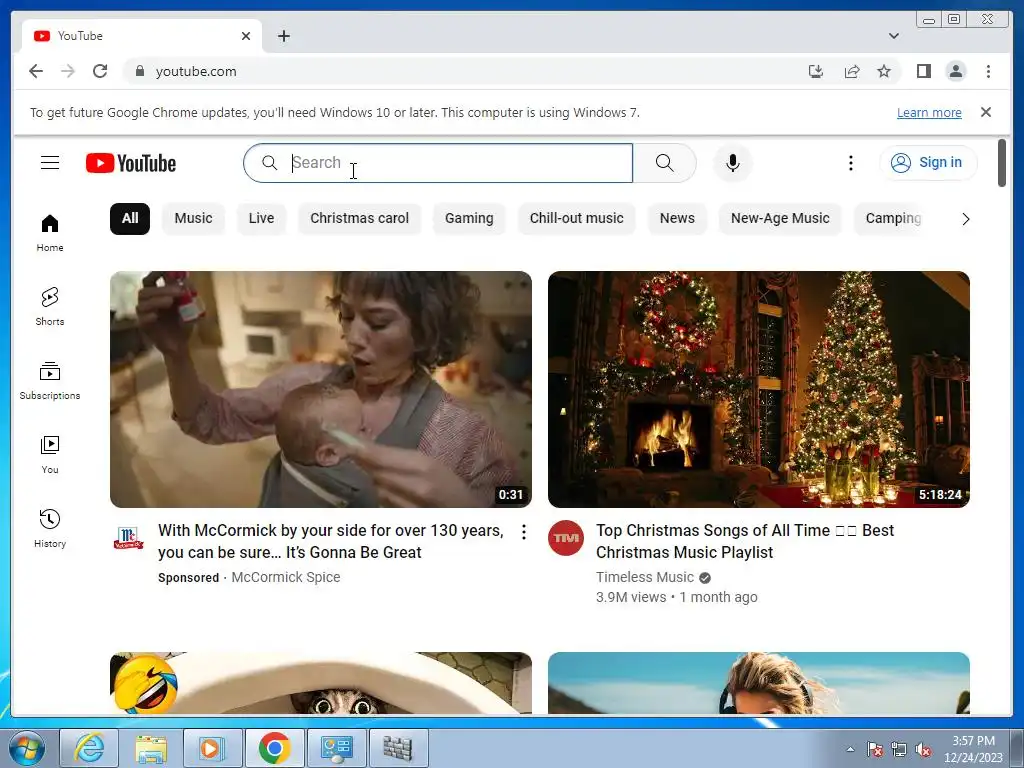Share this page via the share icon

click(x=852, y=71)
